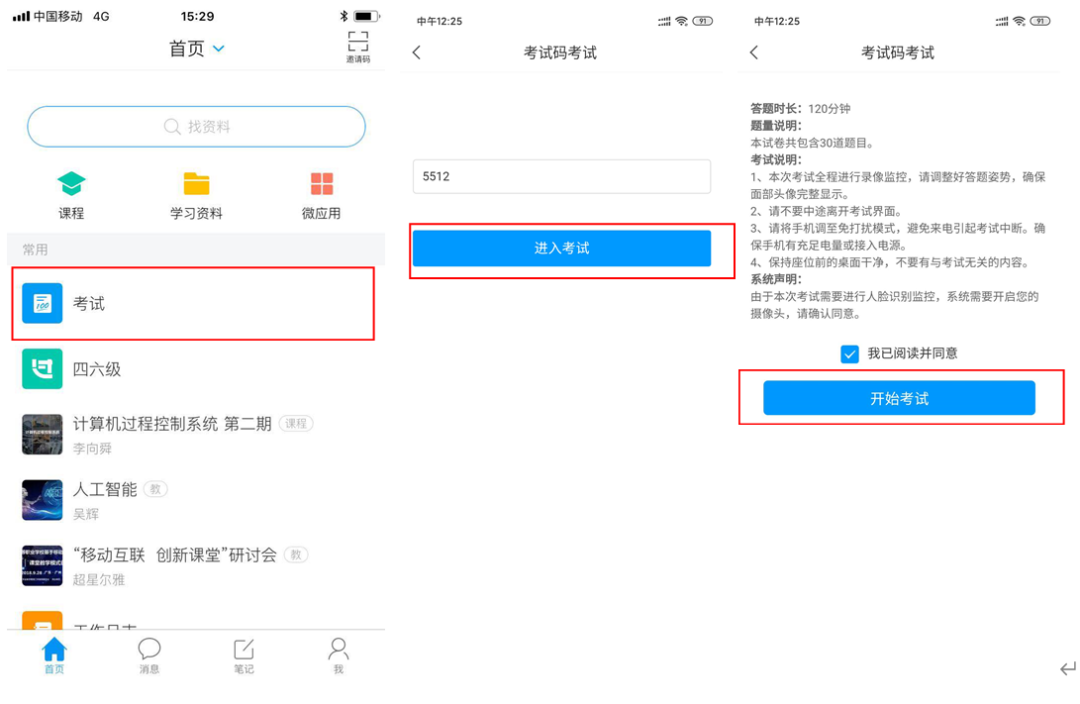Open the 学习资料 folder icon
The height and width of the screenshot is (704, 1080).
196,184
